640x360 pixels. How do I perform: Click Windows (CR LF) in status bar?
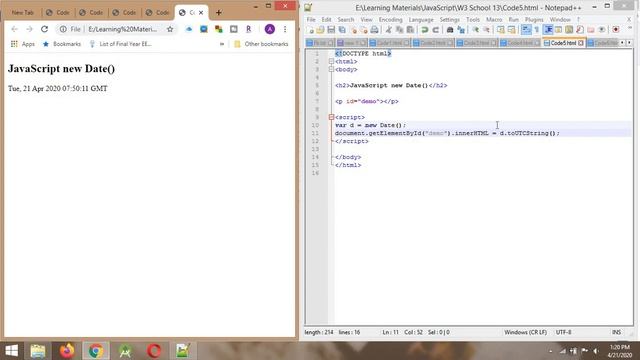(525, 332)
